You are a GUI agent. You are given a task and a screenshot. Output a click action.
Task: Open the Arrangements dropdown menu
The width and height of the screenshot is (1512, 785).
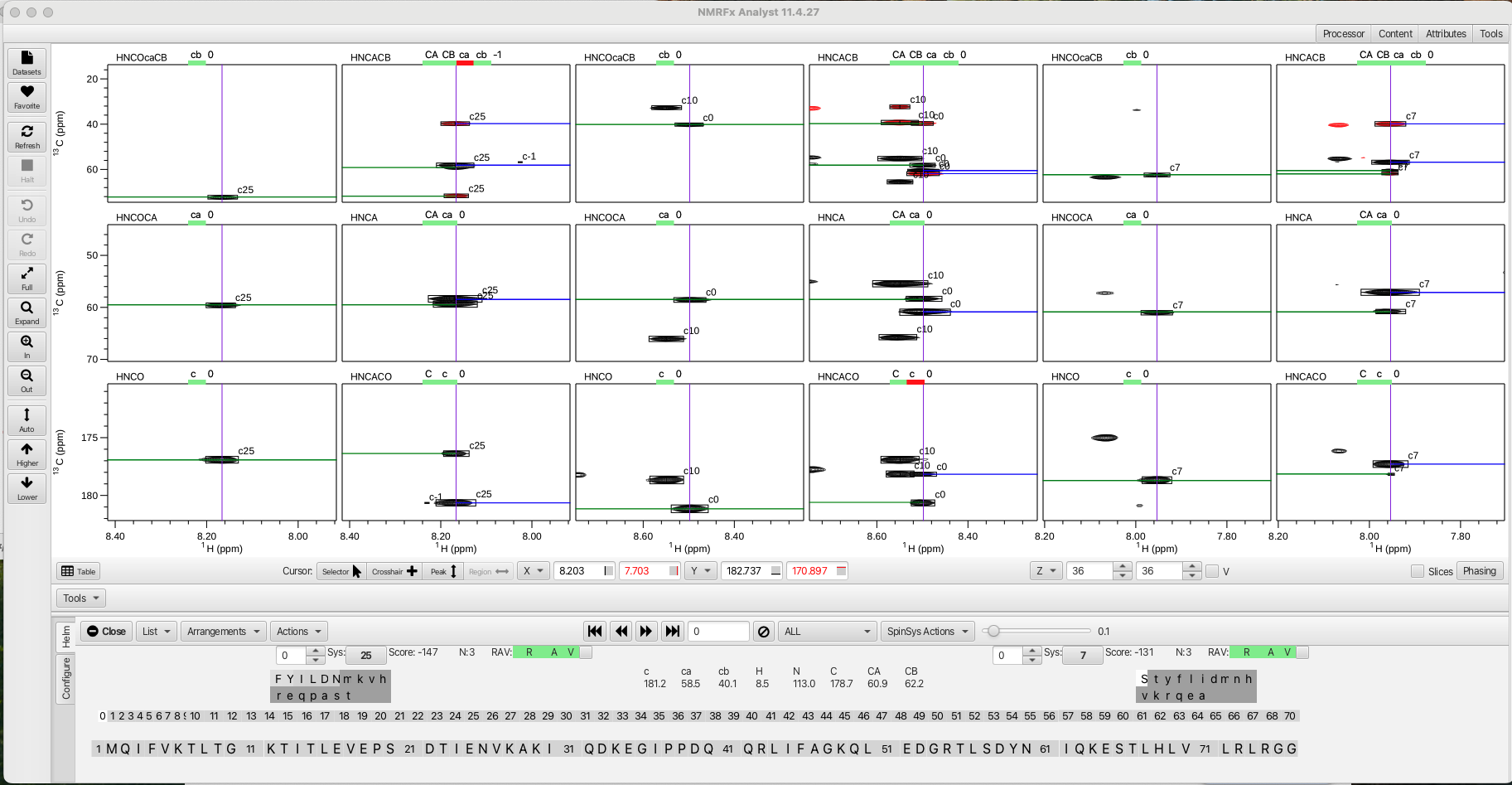[x=223, y=632]
